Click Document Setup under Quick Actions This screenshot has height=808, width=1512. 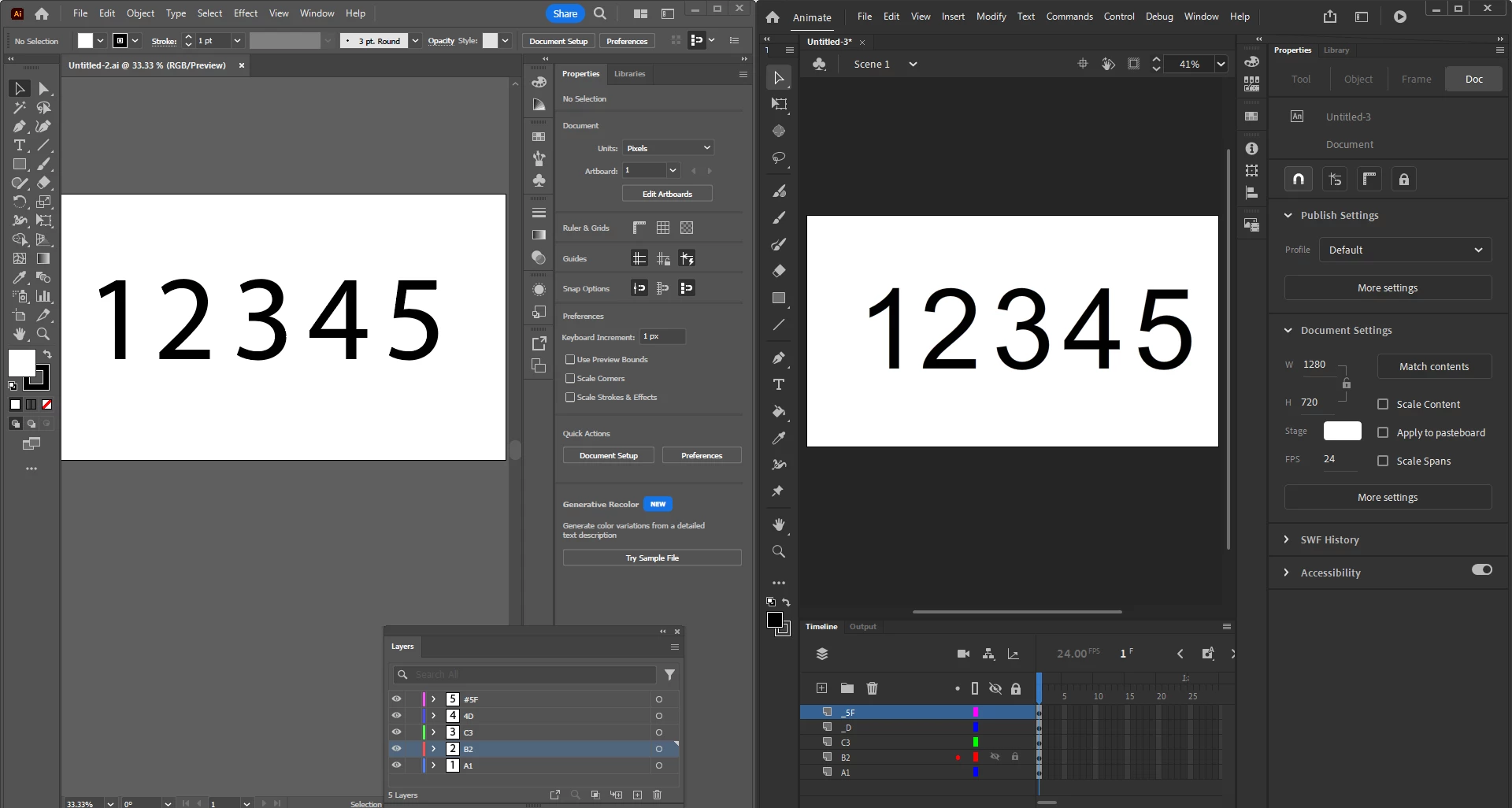coord(609,455)
